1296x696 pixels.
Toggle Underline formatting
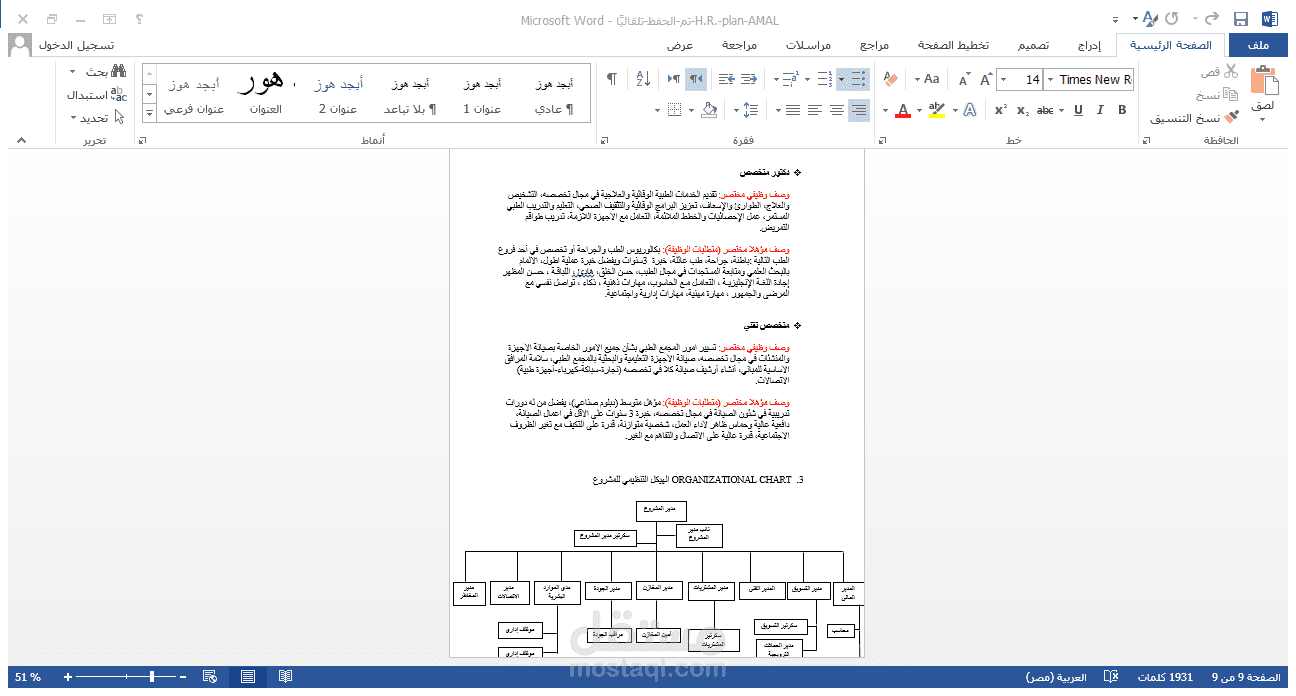1078,110
